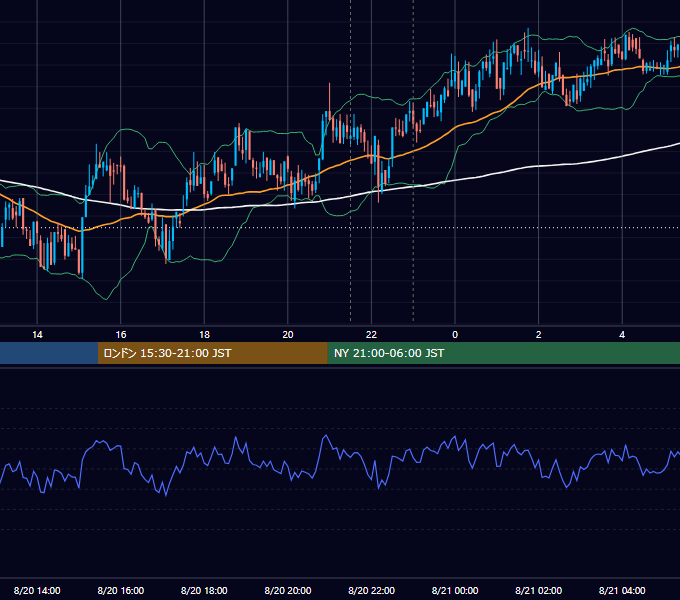Select the 0 hour axis label
This screenshot has width=680, height=600.
(455, 335)
